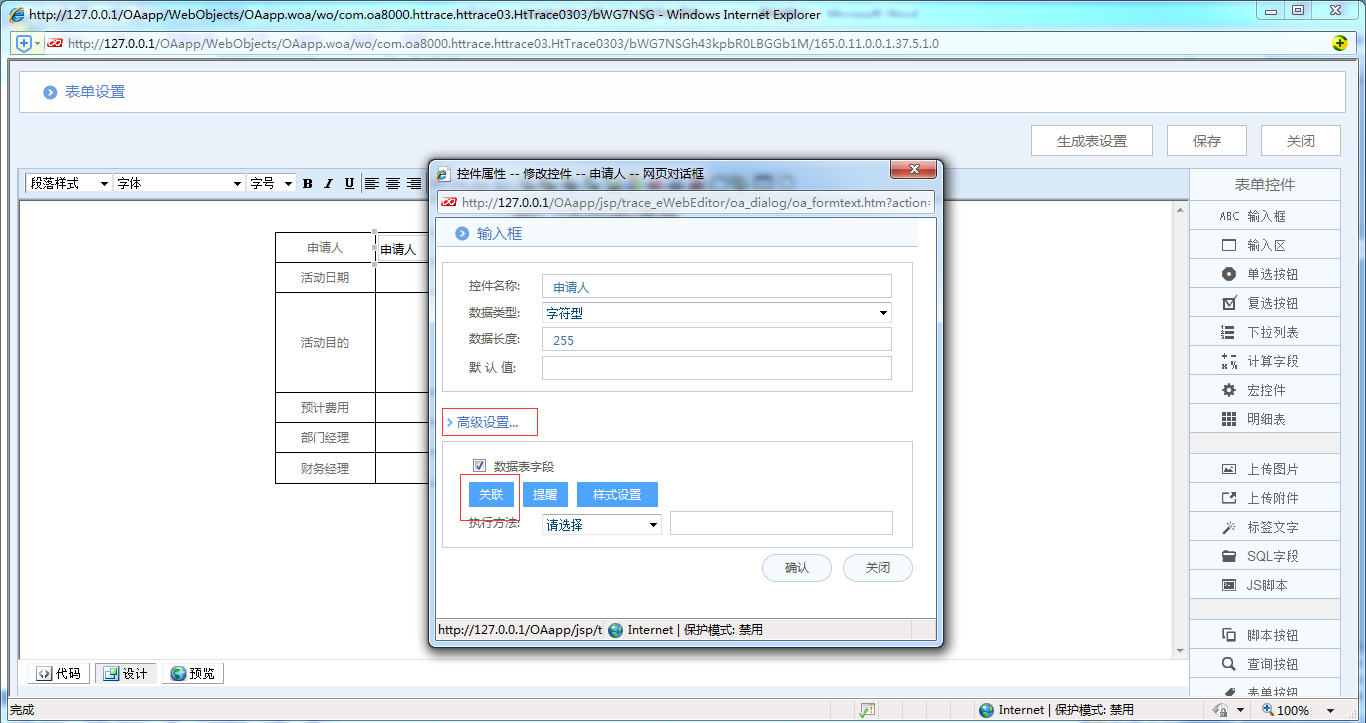The height and width of the screenshot is (723, 1366).
Task: Click the scrollbar down arrow in editor
Action: 1180,651
